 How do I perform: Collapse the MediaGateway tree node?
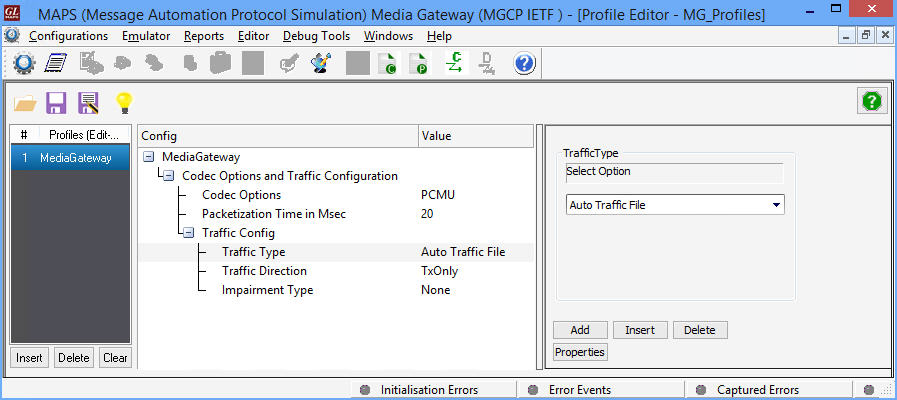coord(149,157)
